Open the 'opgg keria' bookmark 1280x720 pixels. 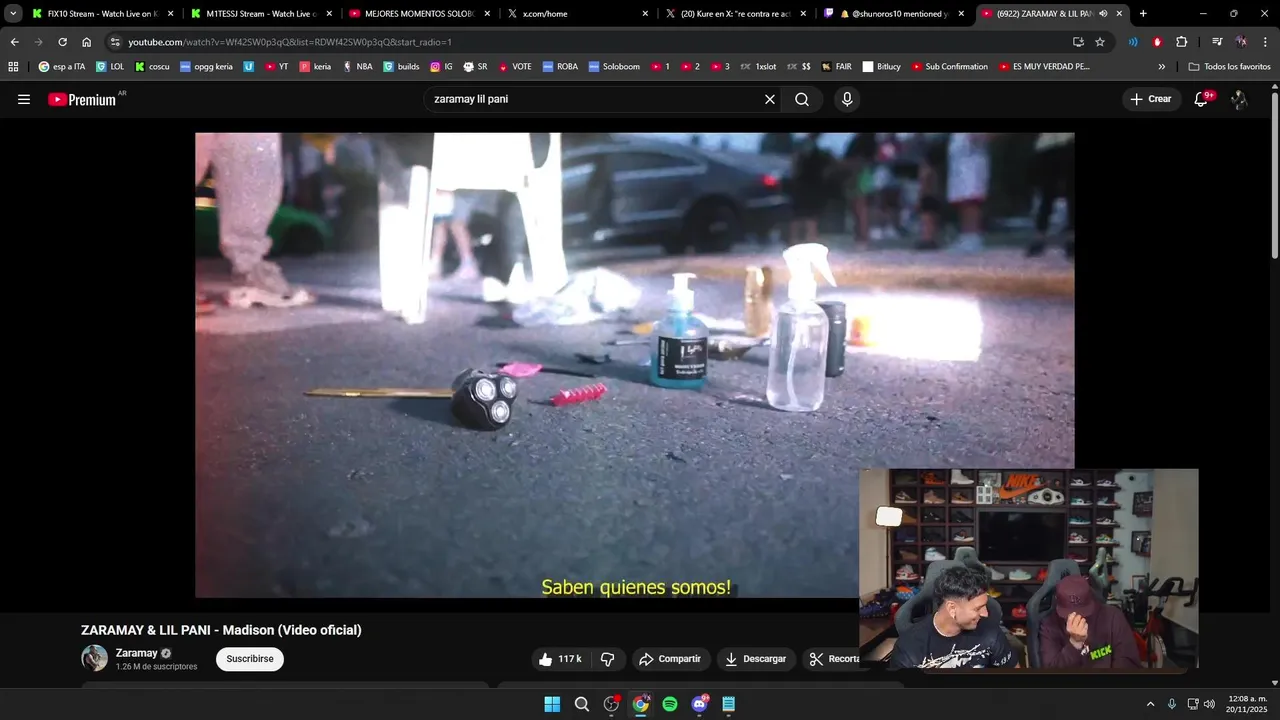click(x=206, y=66)
